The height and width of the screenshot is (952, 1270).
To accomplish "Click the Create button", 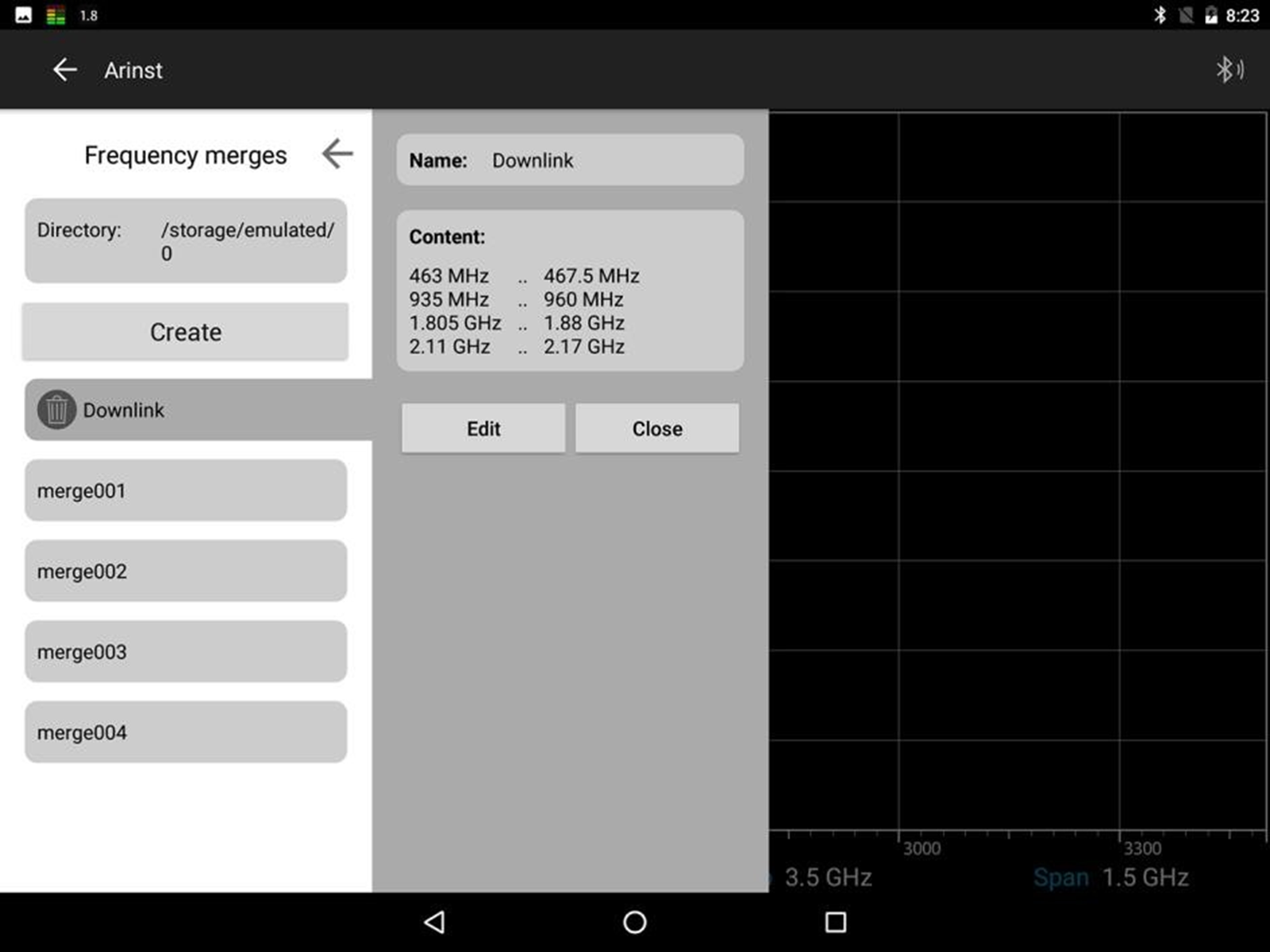I will coord(185,332).
